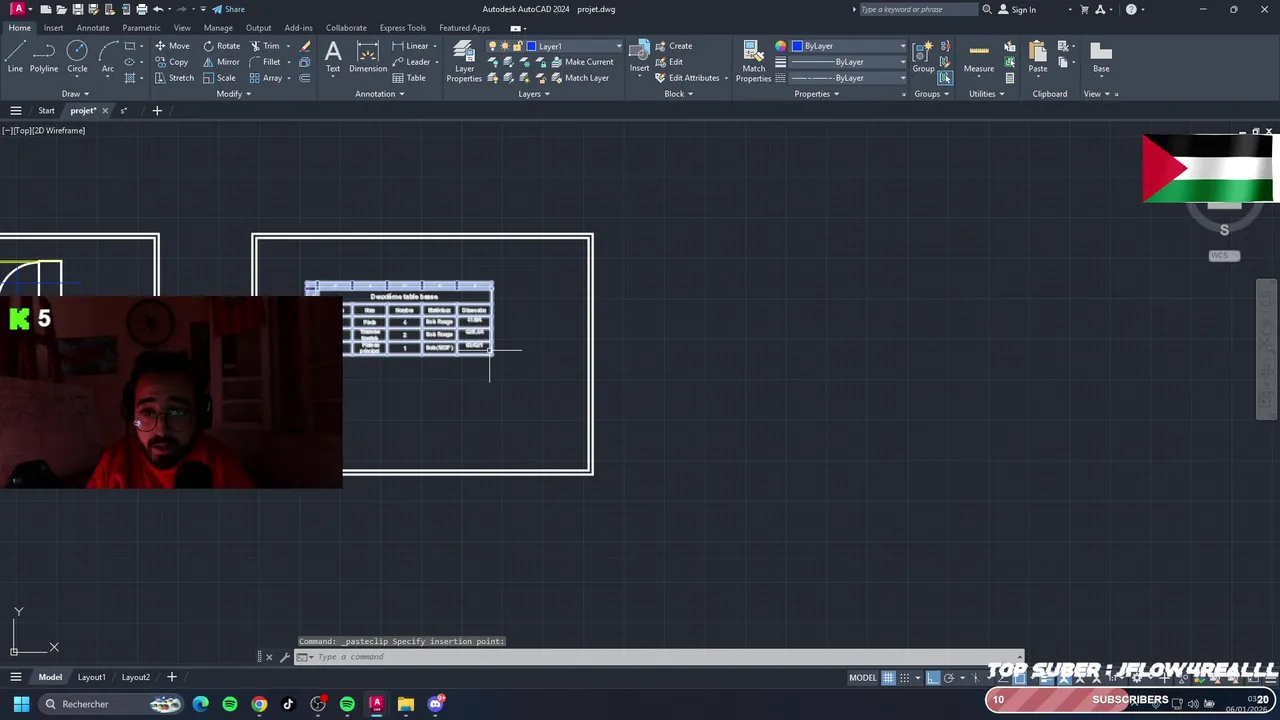Open Layer Properties manager
The image size is (1280, 720).
coord(464,61)
